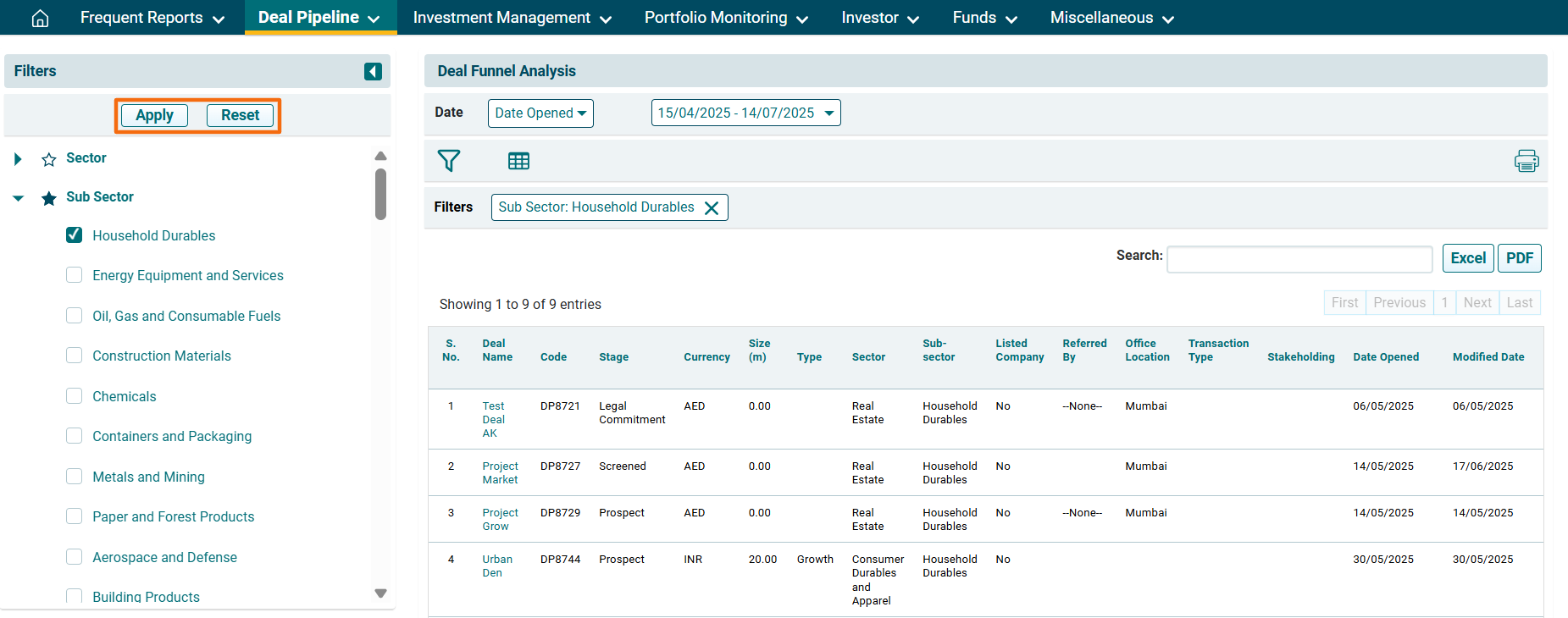This screenshot has height=618, width=1568.
Task: Click the star icon beside Sector
Action: click(x=49, y=159)
